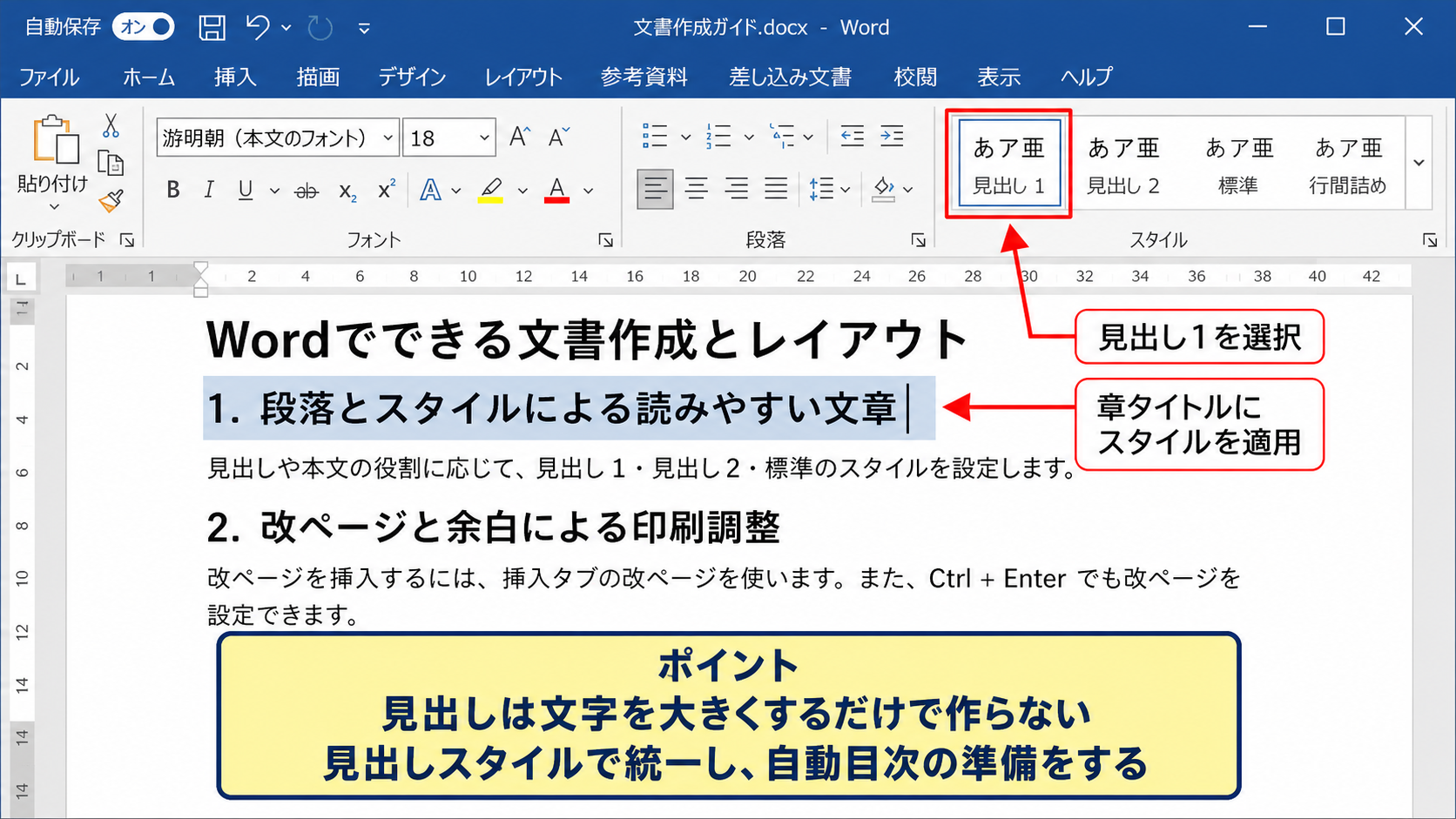Click the Undo arrow icon
The width and height of the screenshot is (1456, 819).
(x=257, y=27)
